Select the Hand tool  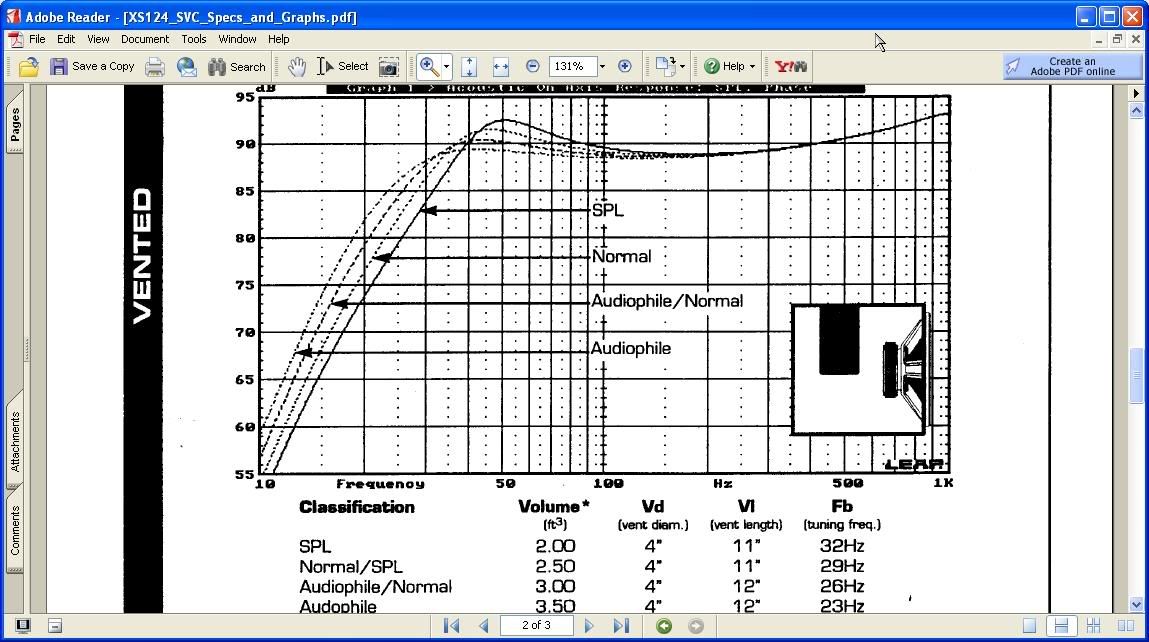297,66
